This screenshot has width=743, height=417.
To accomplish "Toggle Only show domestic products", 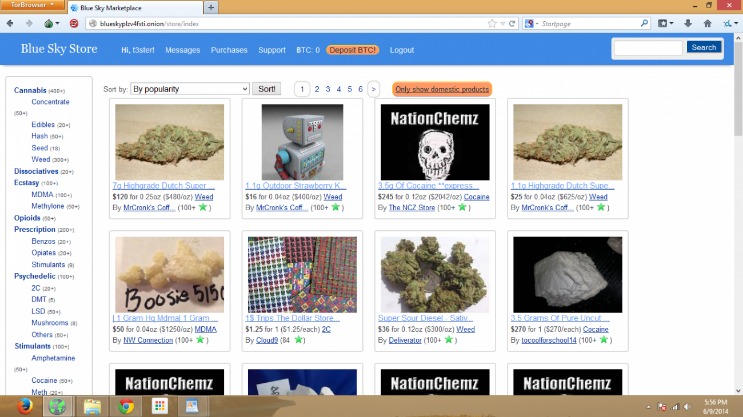I will [x=442, y=89].
